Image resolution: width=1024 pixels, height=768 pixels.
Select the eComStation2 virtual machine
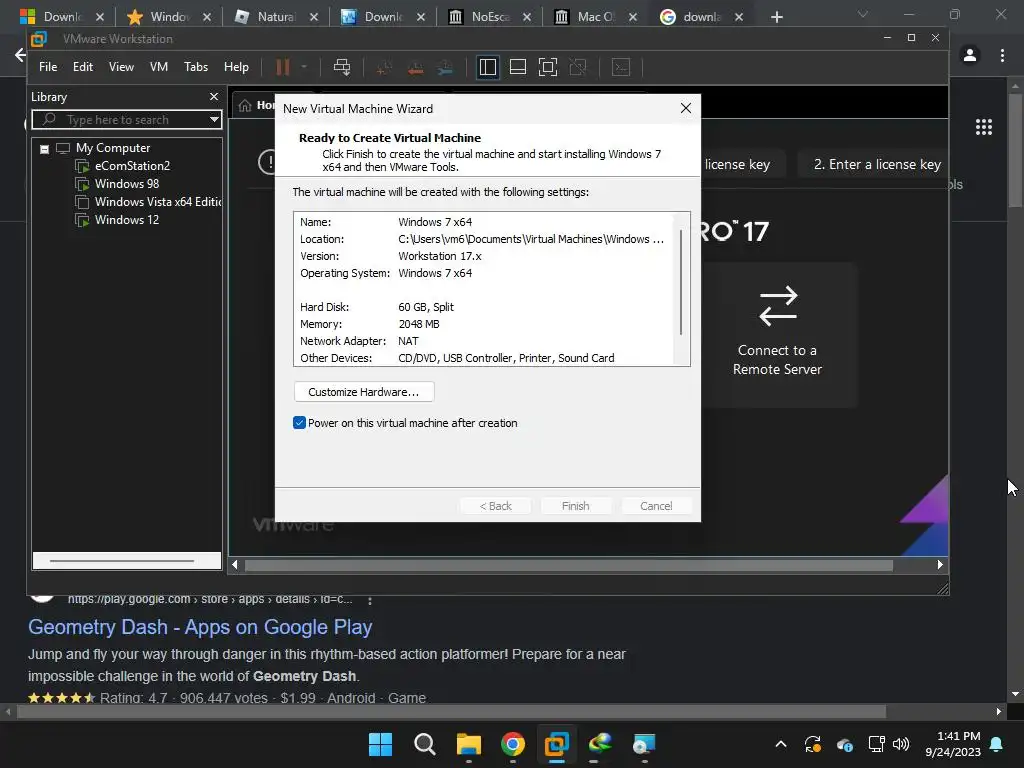click(132, 166)
